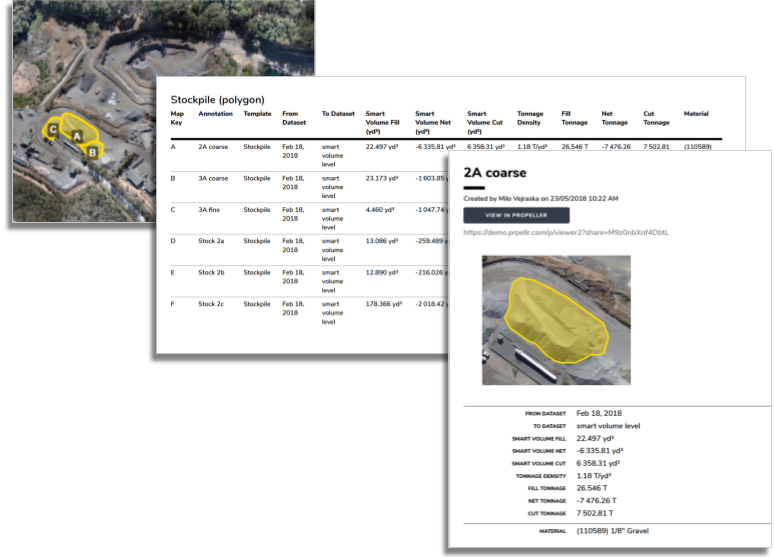Select the 2A coarse row in table
This screenshot has width=774, height=557.
(214, 147)
